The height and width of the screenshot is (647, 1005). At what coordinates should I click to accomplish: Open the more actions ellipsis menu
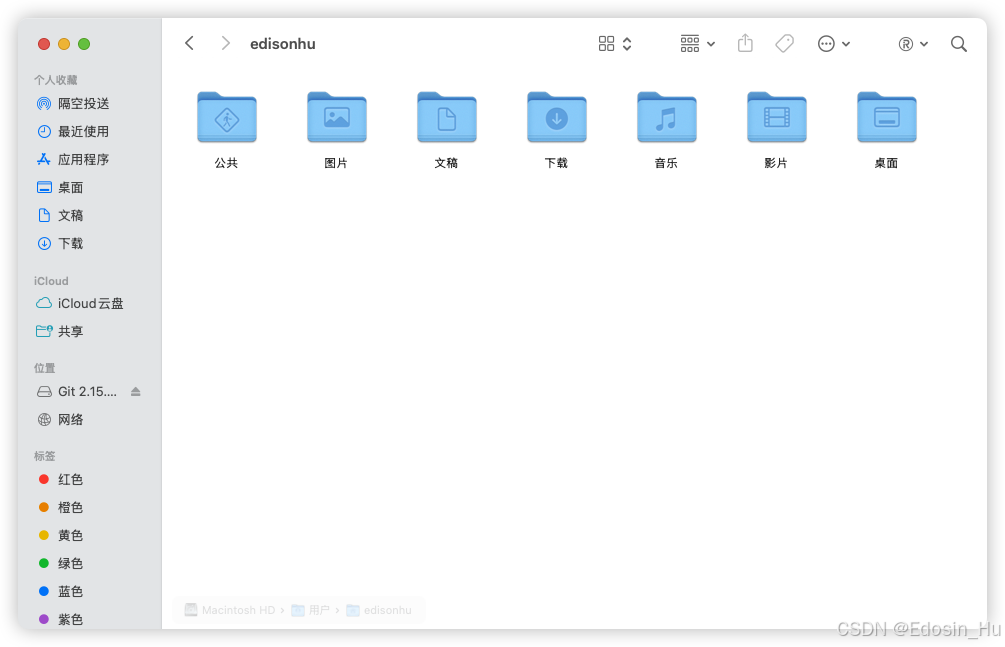(x=833, y=44)
